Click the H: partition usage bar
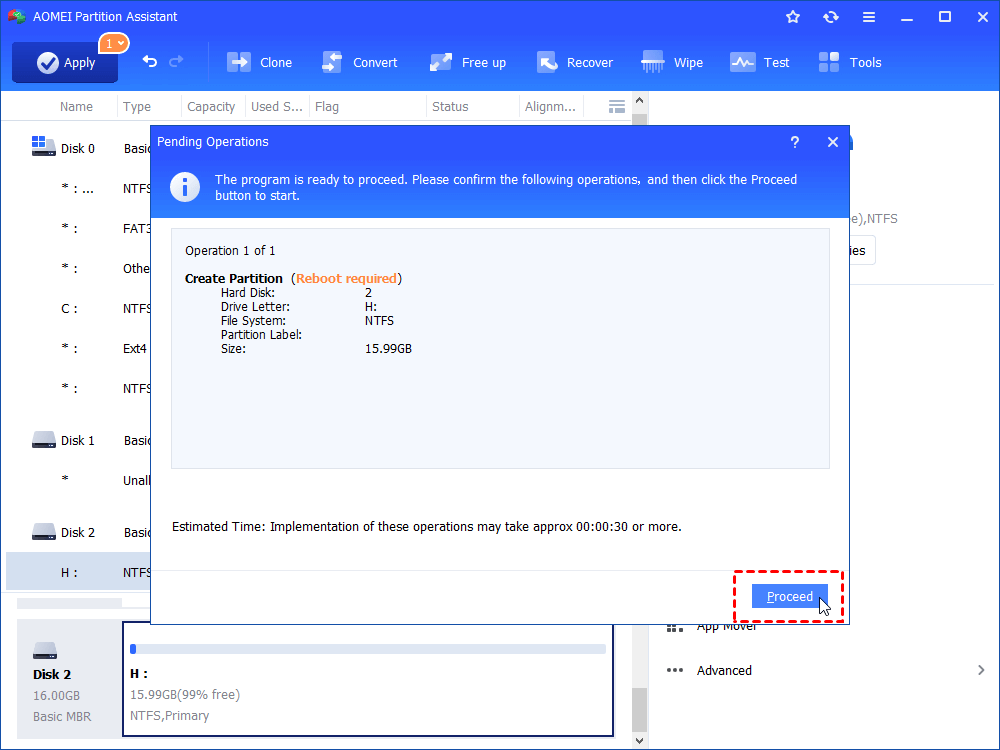The height and width of the screenshot is (750, 1000). pos(368,649)
